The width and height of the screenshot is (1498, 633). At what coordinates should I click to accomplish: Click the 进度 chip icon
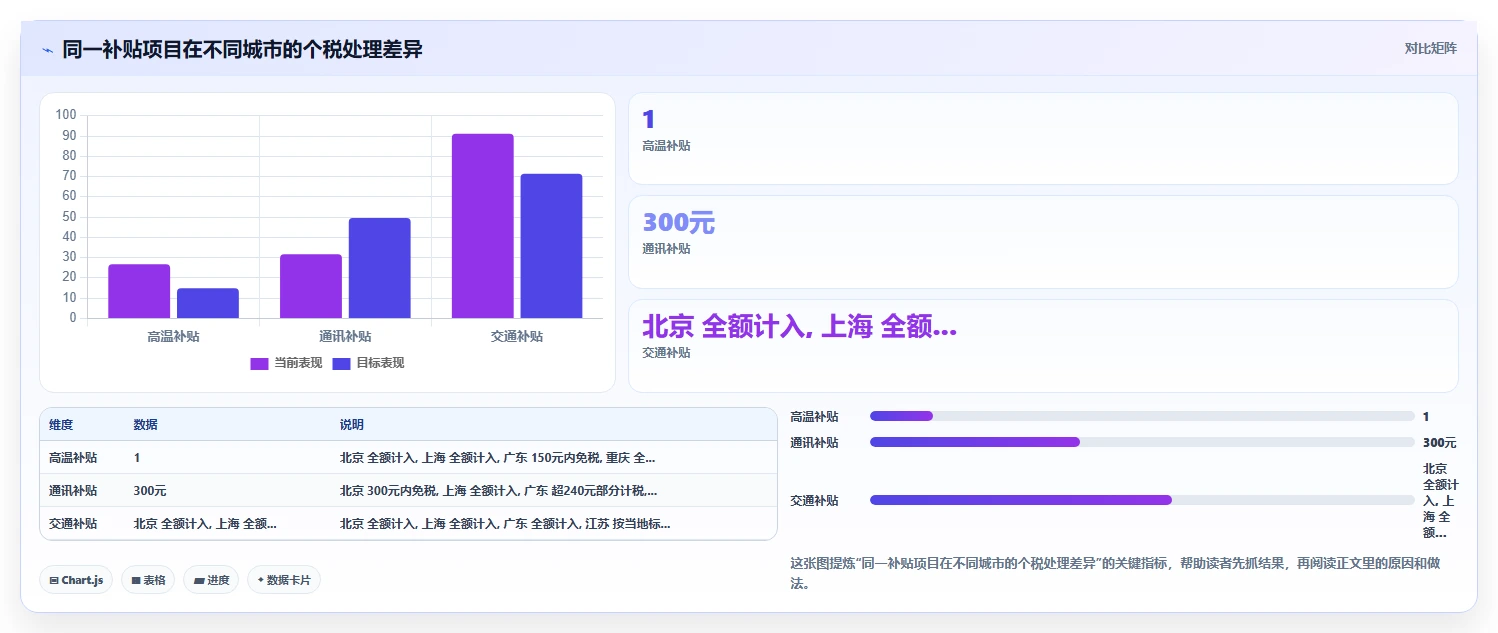[199, 580]
